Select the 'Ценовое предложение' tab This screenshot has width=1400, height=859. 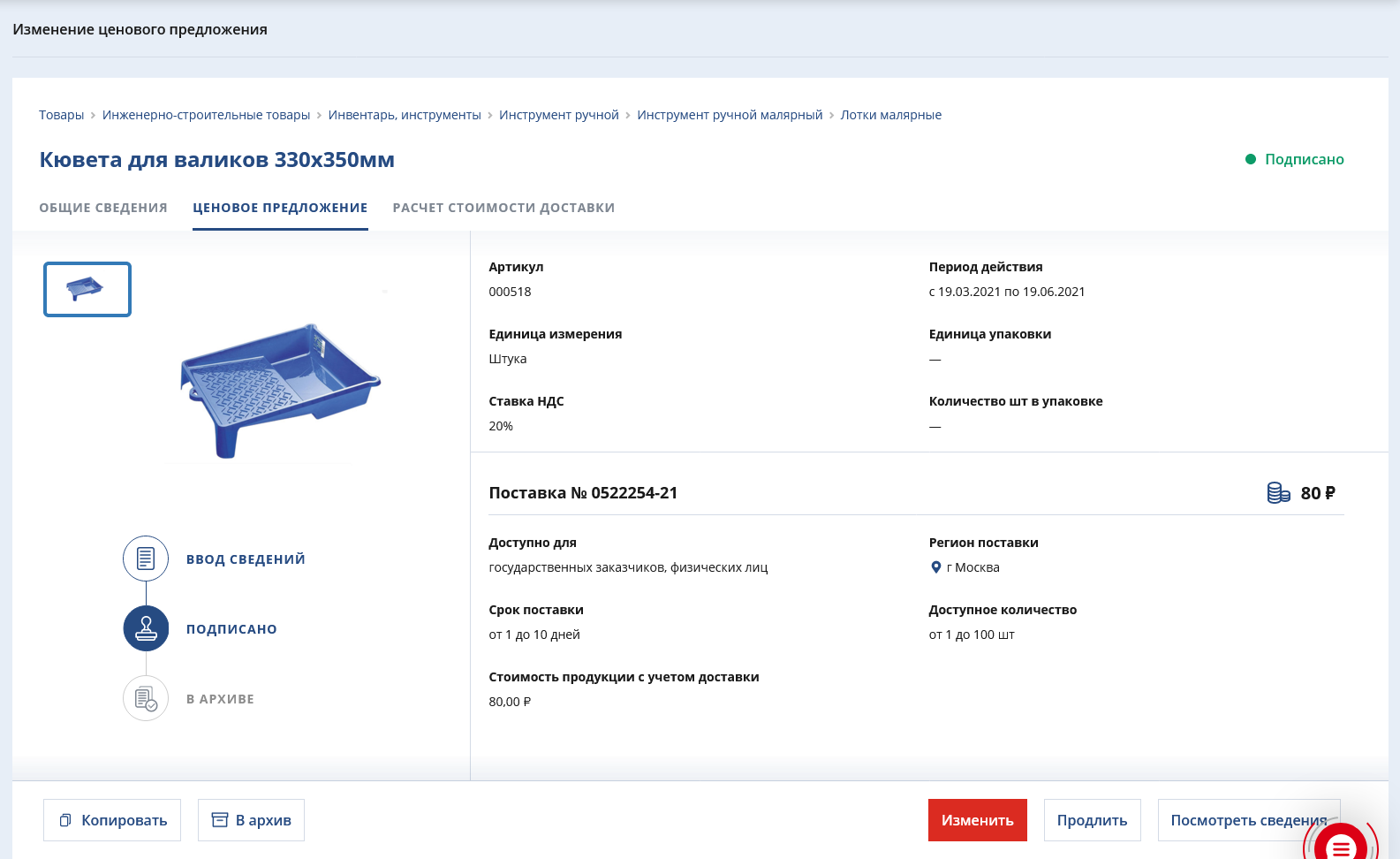[280, 208]
